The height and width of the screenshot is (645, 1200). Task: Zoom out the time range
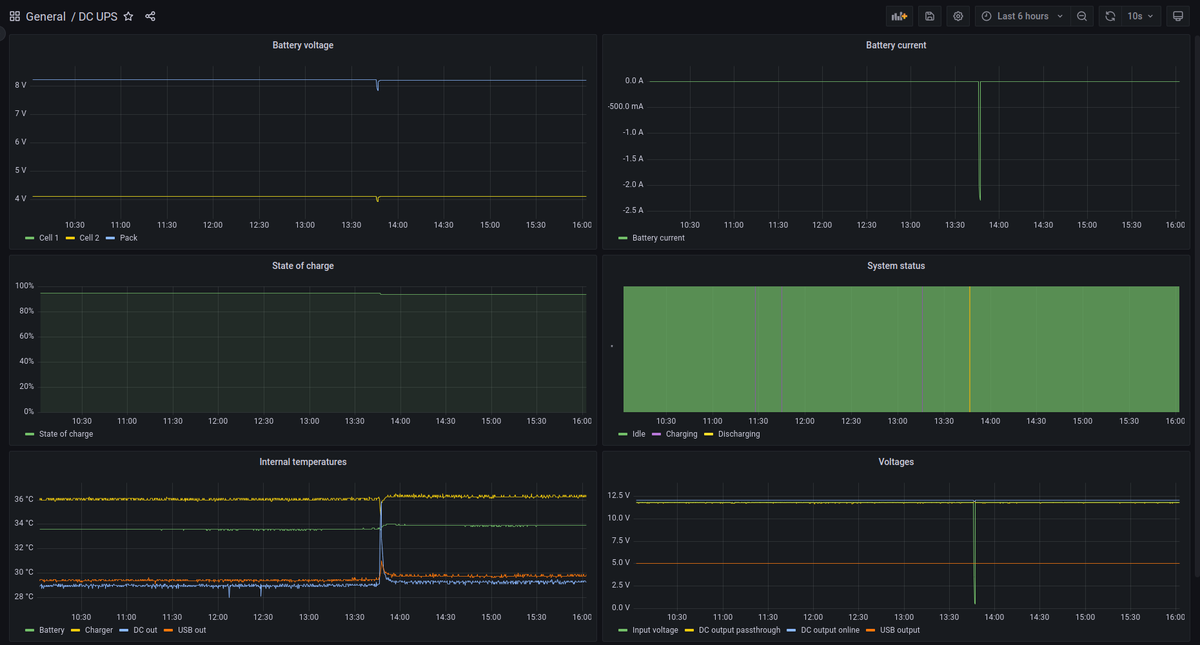1083,16
